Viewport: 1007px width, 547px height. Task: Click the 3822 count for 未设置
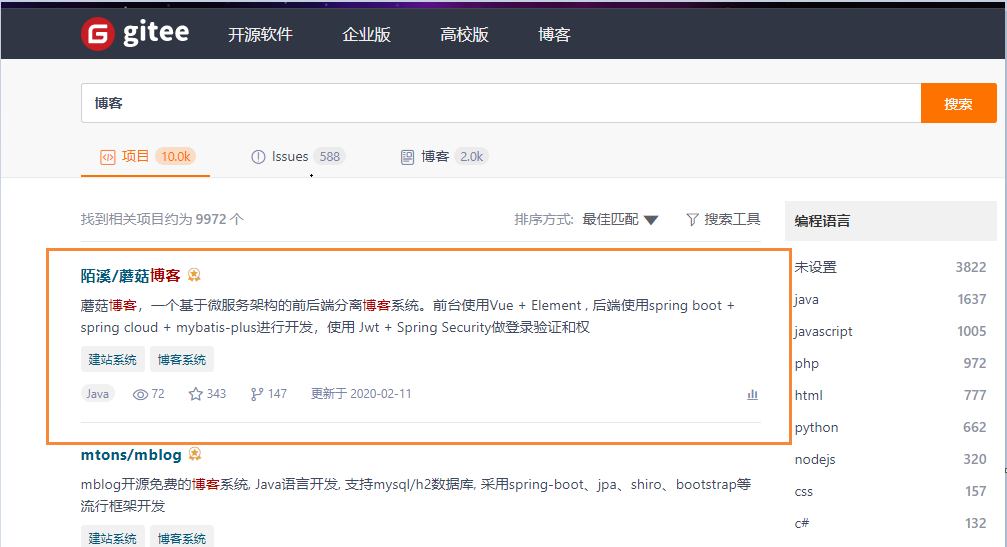pos(970,267)
